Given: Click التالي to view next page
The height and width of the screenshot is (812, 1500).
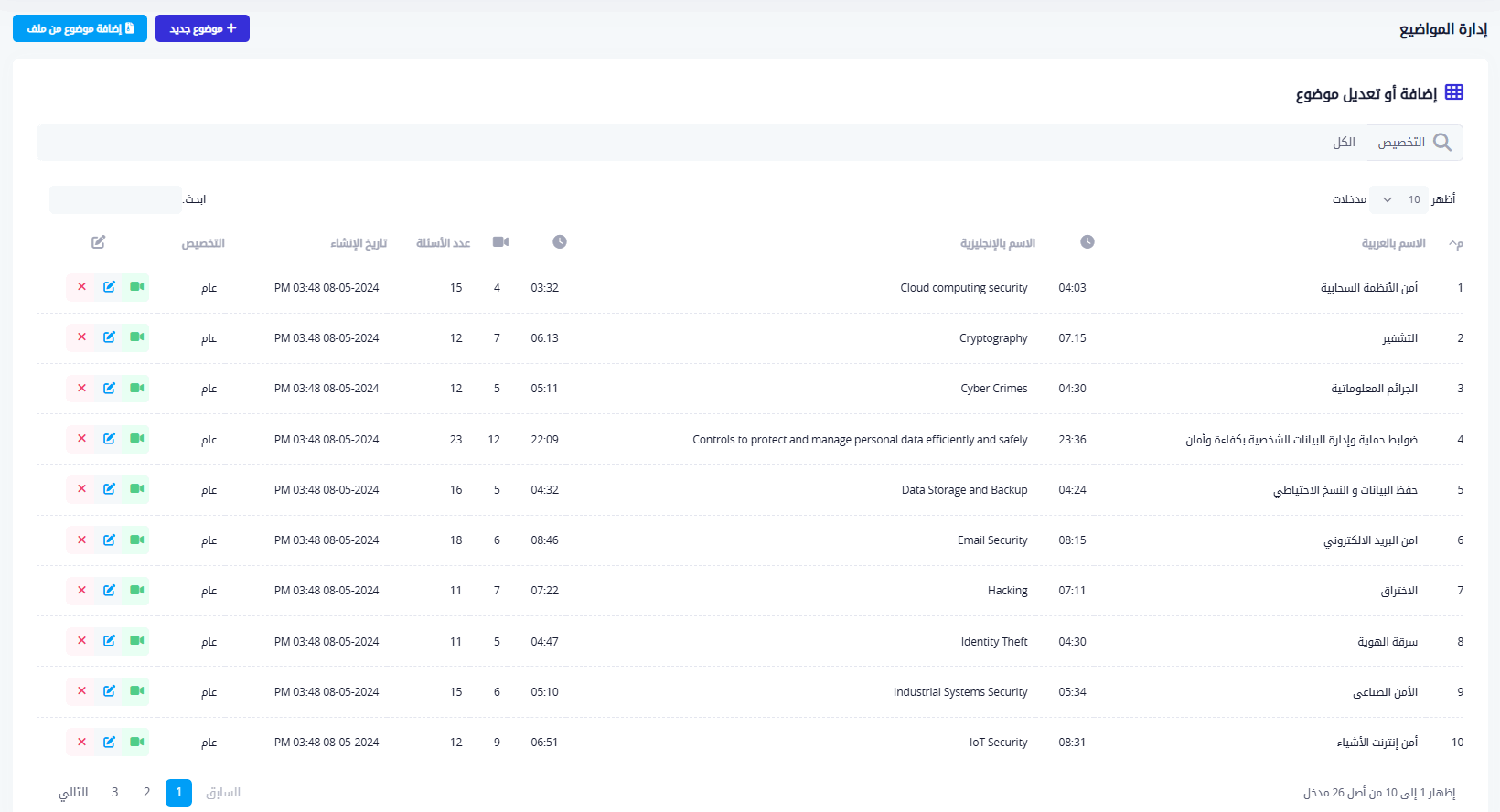Looking at the screenshot, I should click(x=73, y=792).
